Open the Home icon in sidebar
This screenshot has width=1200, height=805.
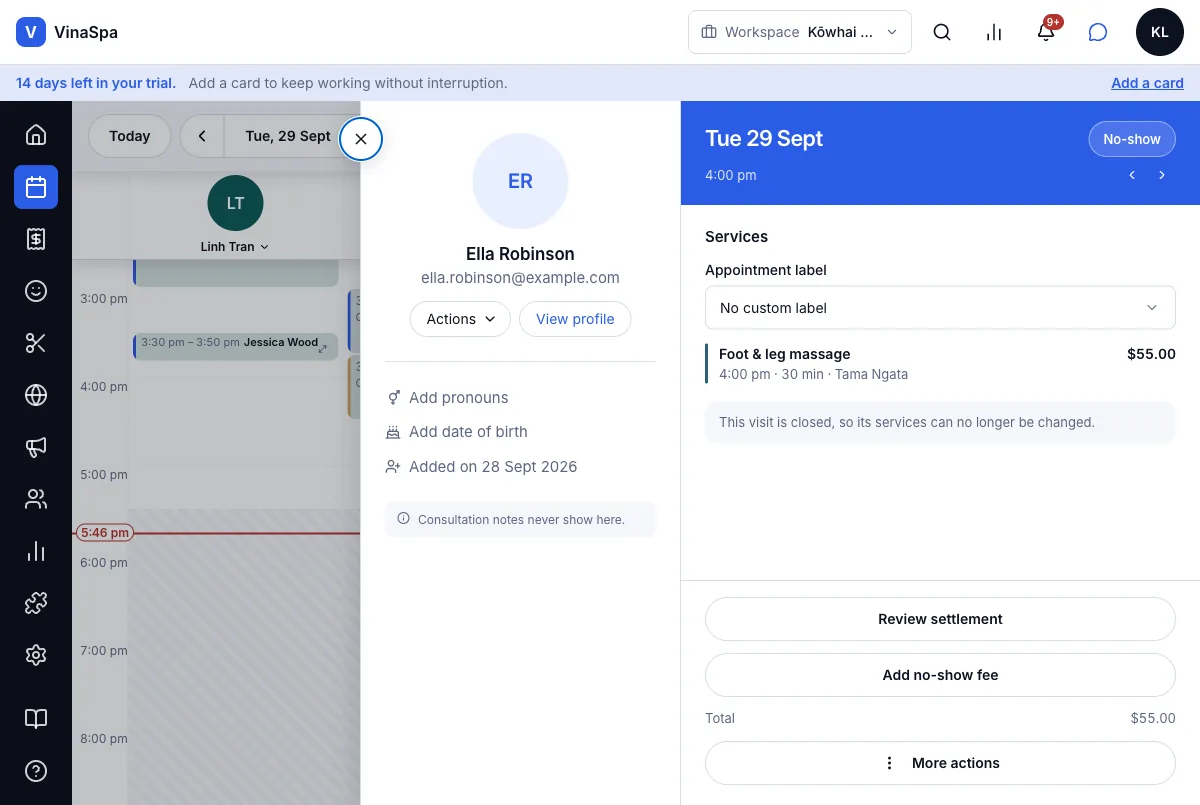pyautogui.click(x=36, y=134)
